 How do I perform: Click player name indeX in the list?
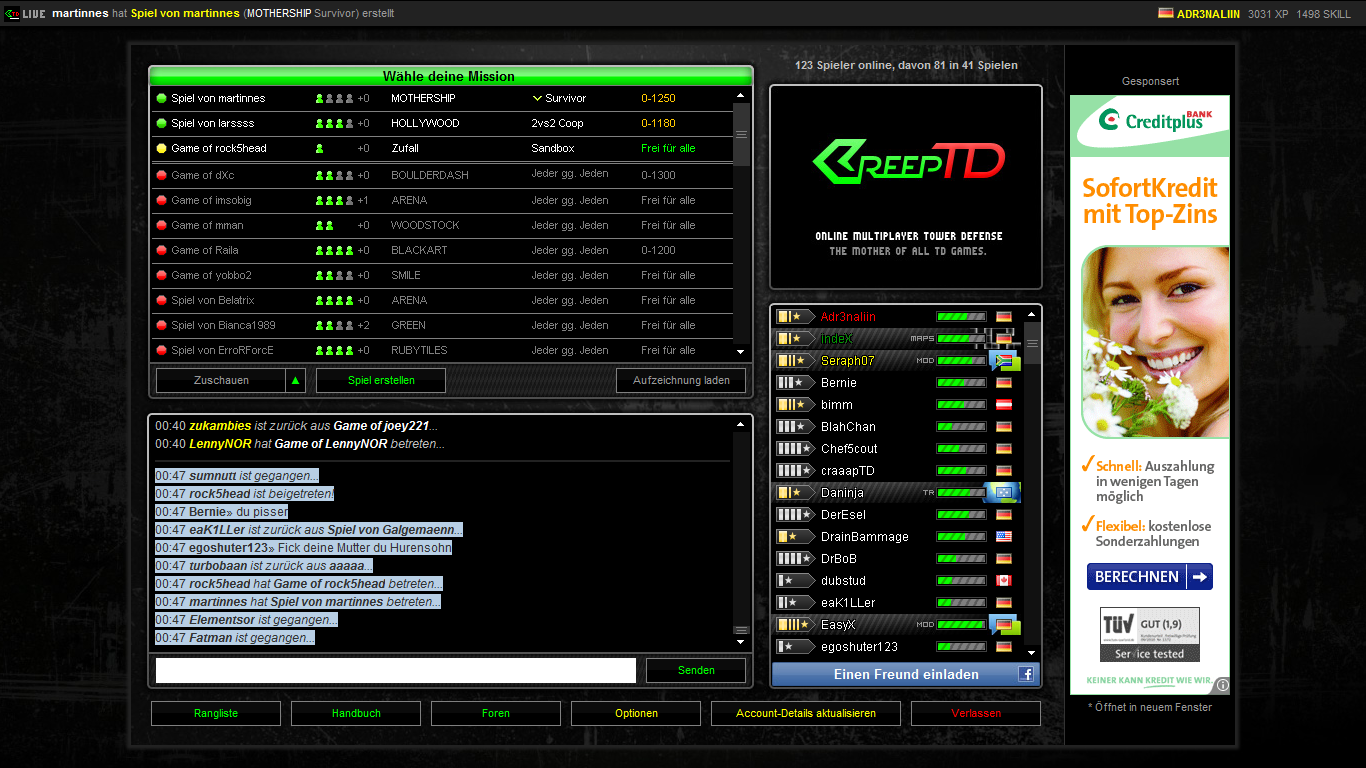point(837,339)
